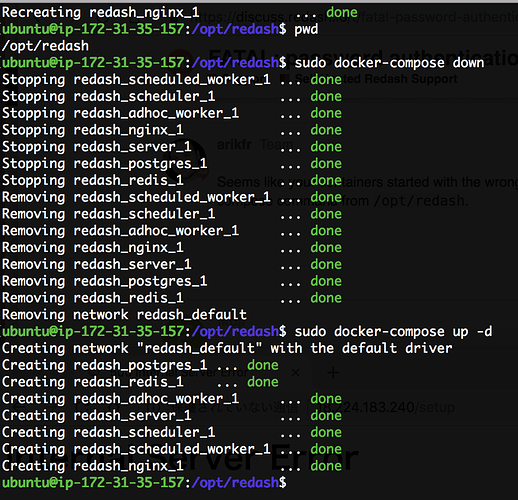Select 'Removing redash_postgres_1' text
Image resolution: width=518 pixels, height=500 pixels.
coord(104,281)
